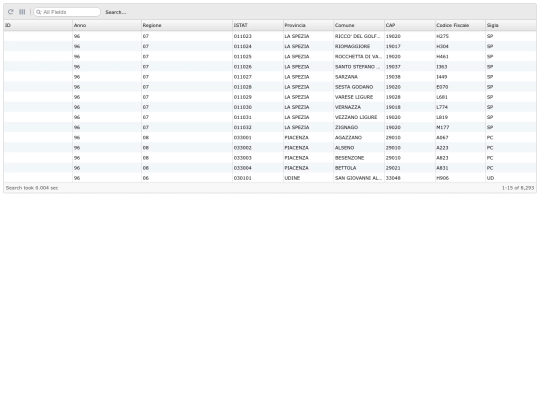
Task: Select the VARESE LIGURE comune cell
Action: click(x=359, y=97)
